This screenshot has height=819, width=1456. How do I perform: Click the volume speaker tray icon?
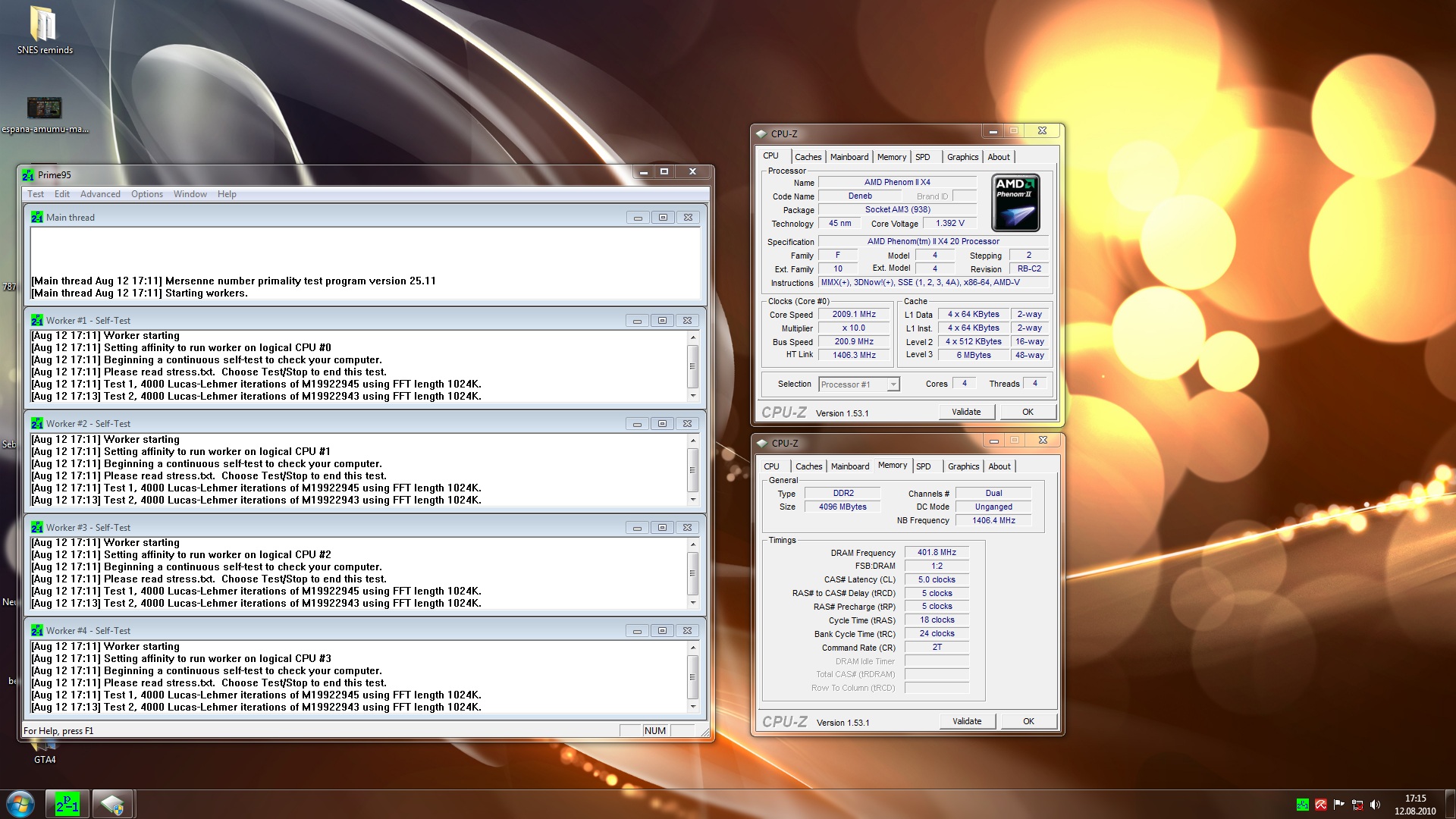(x=1376, y=805)
